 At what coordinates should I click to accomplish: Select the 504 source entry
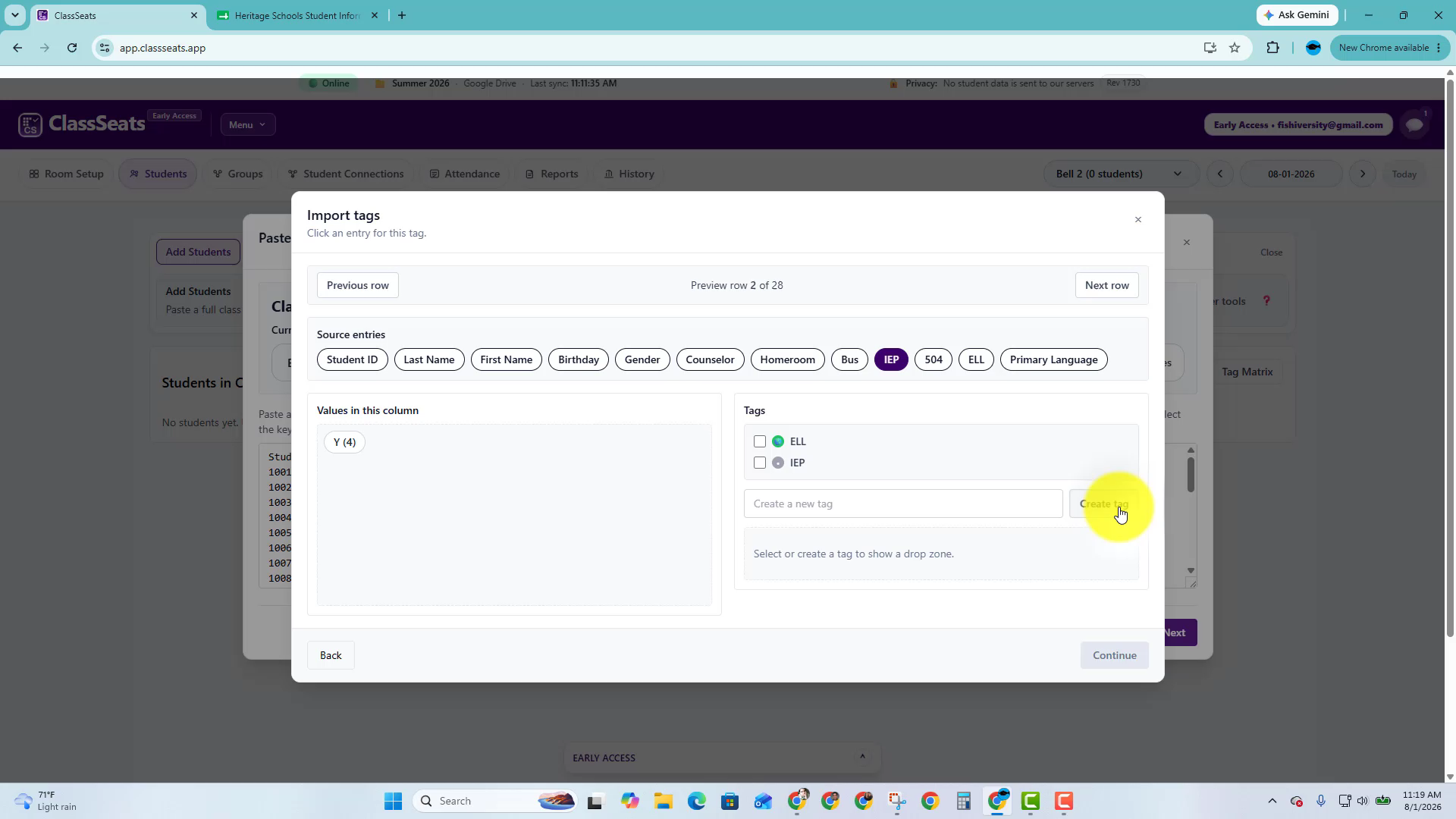coord(934,359)
